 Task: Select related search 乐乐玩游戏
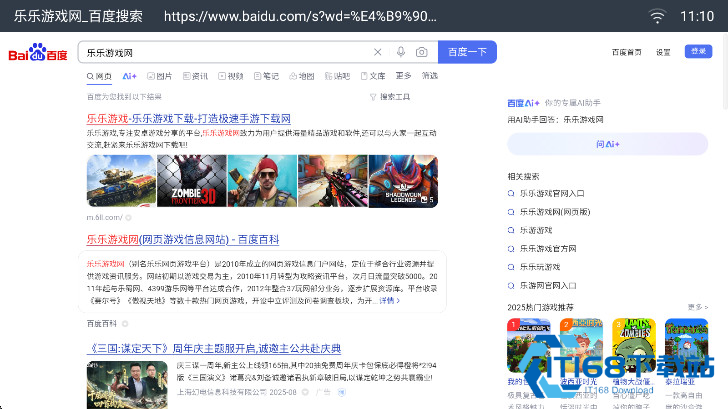pyautogui.click(x=540, y=267)
